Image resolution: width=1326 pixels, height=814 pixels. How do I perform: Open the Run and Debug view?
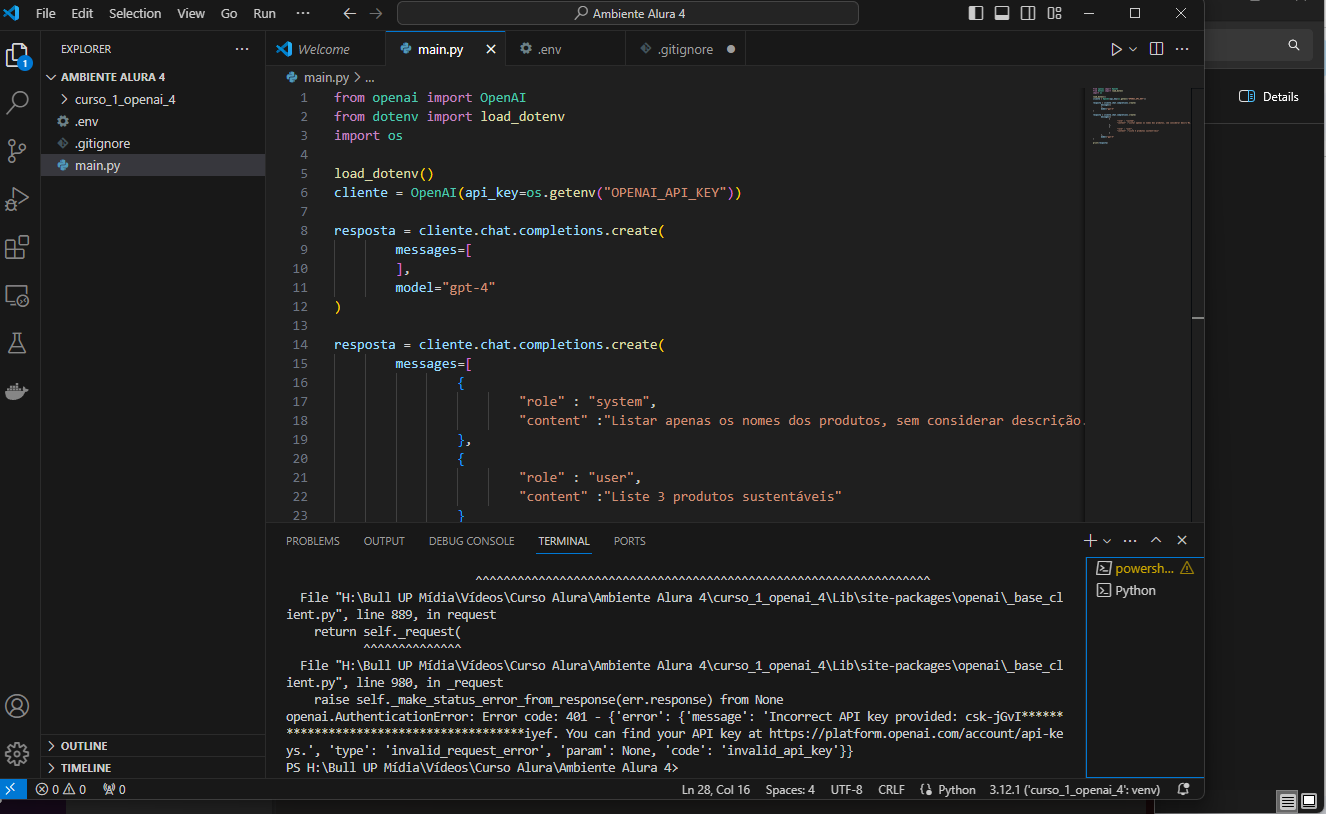click(17, 198)
